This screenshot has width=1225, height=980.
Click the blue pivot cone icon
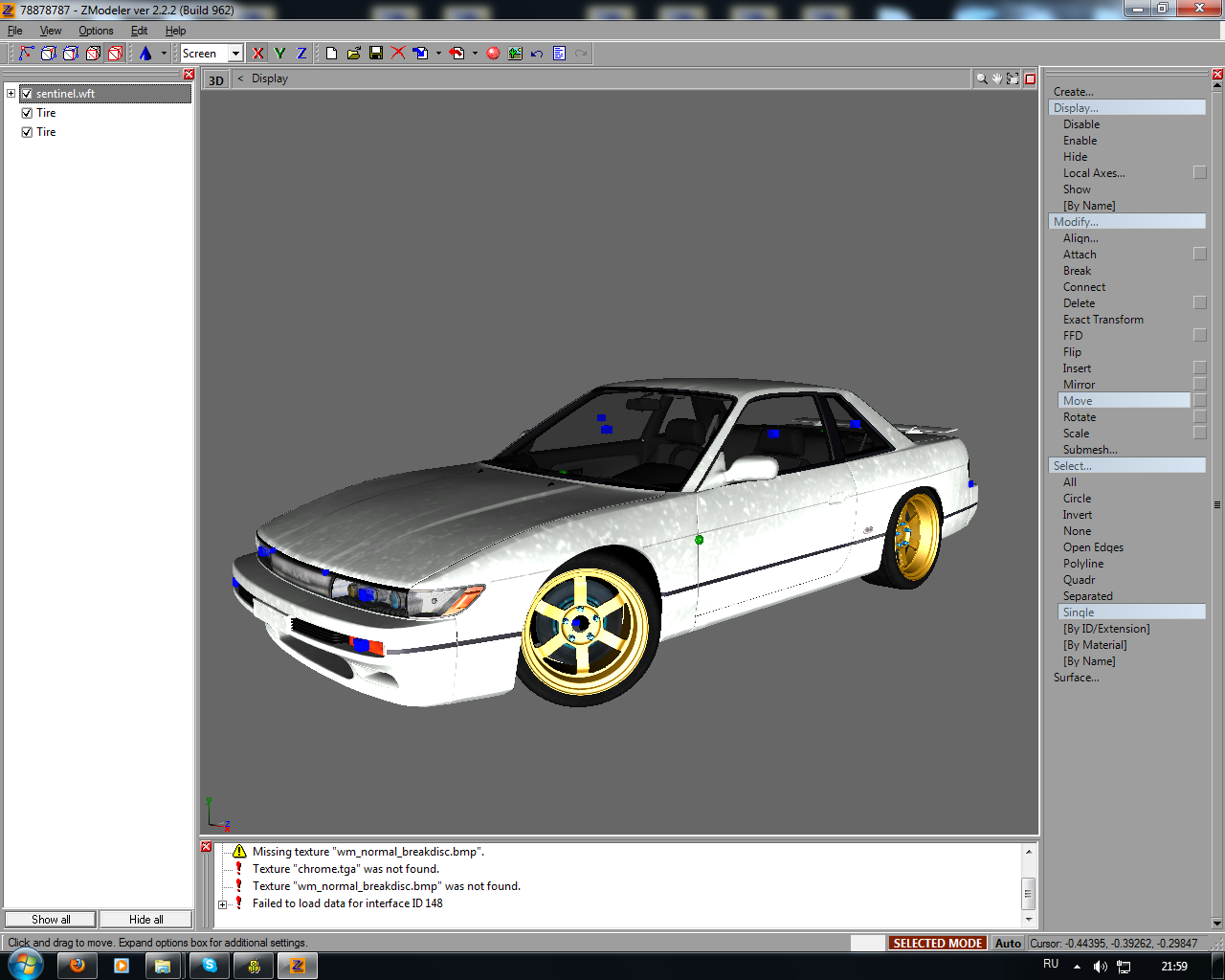click(145, 54)
